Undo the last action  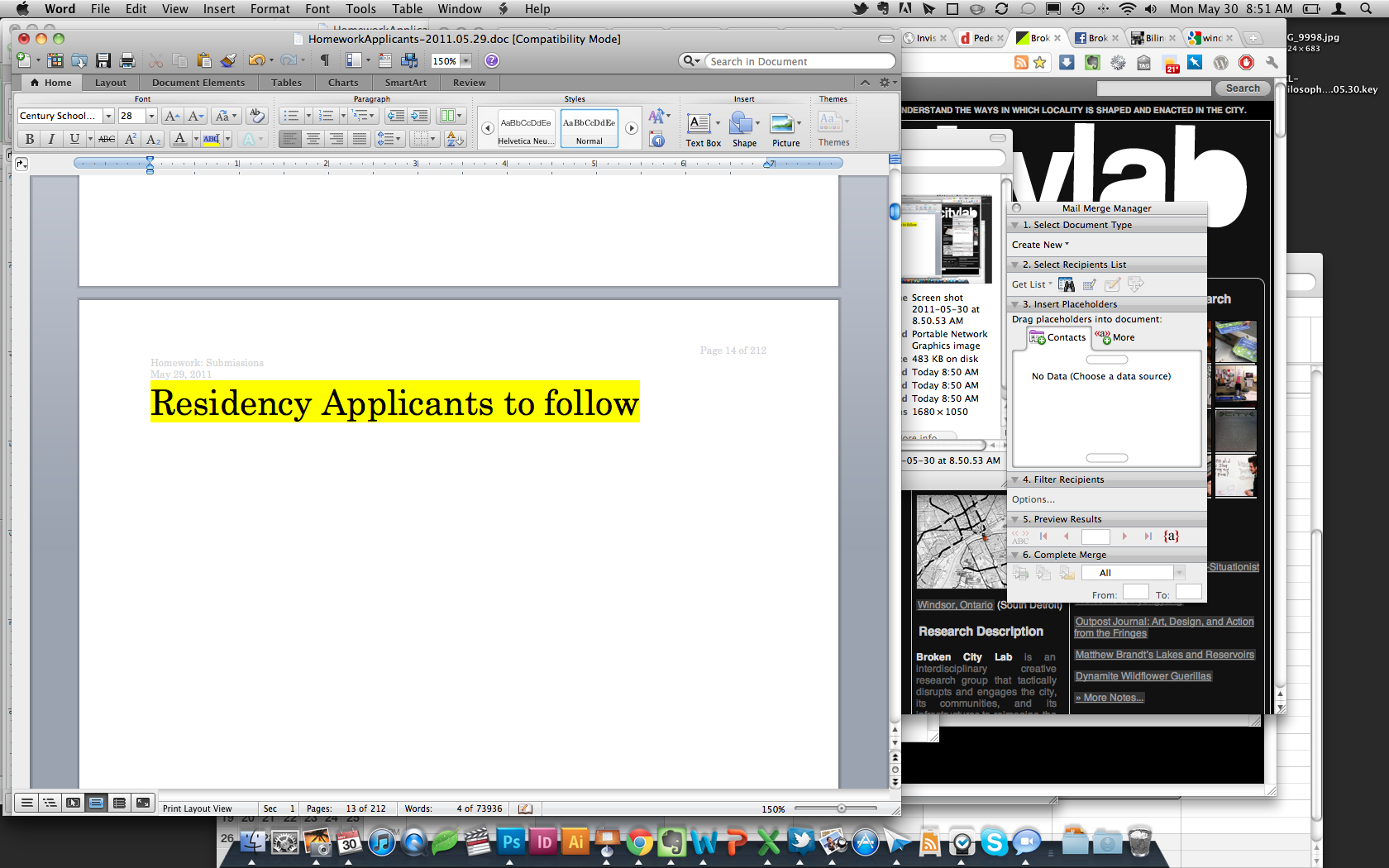pos(256,60)
